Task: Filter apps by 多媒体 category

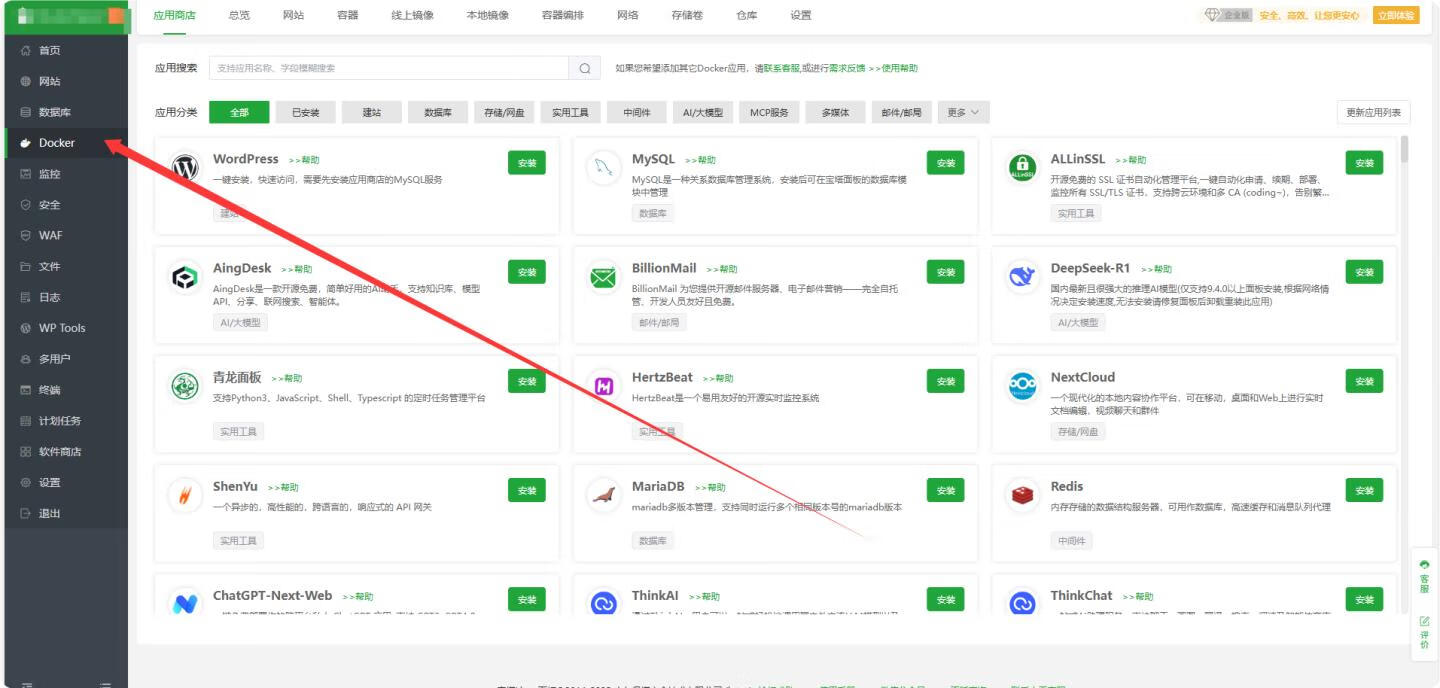Action: coord(836,113)
